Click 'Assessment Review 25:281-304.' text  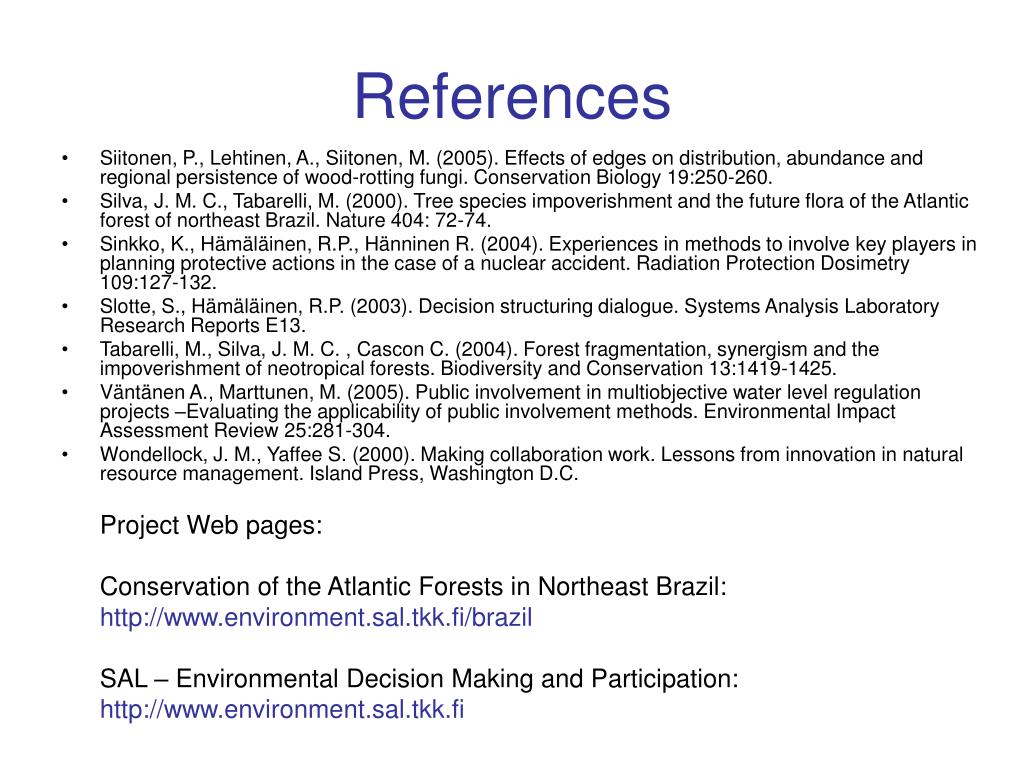click(x=245, y=431)
